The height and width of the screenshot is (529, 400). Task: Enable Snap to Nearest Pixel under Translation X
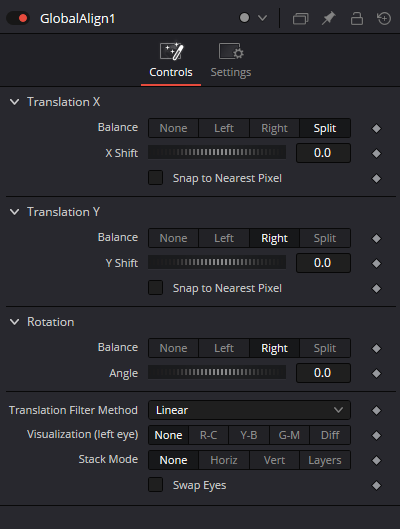(x=155, y=178)
